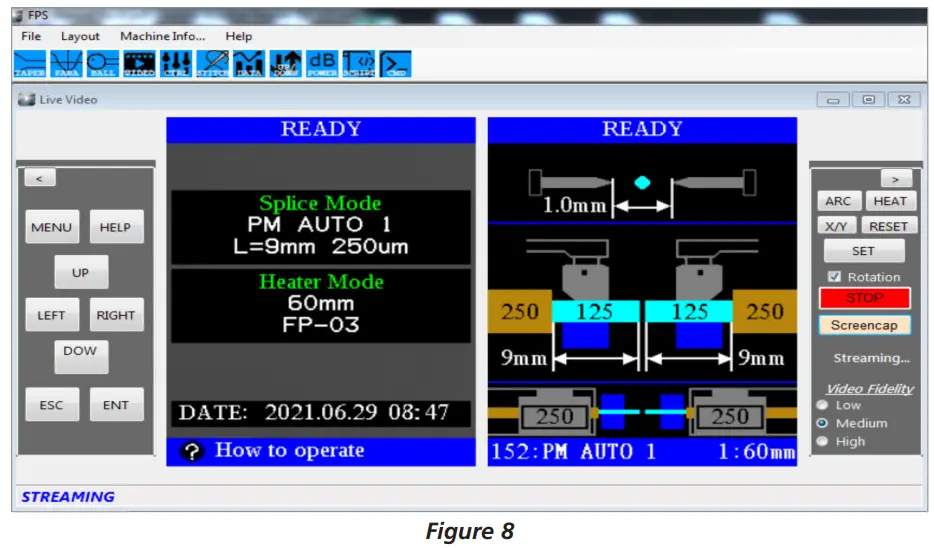Click the Heater Mode panel

coord(320,306)
